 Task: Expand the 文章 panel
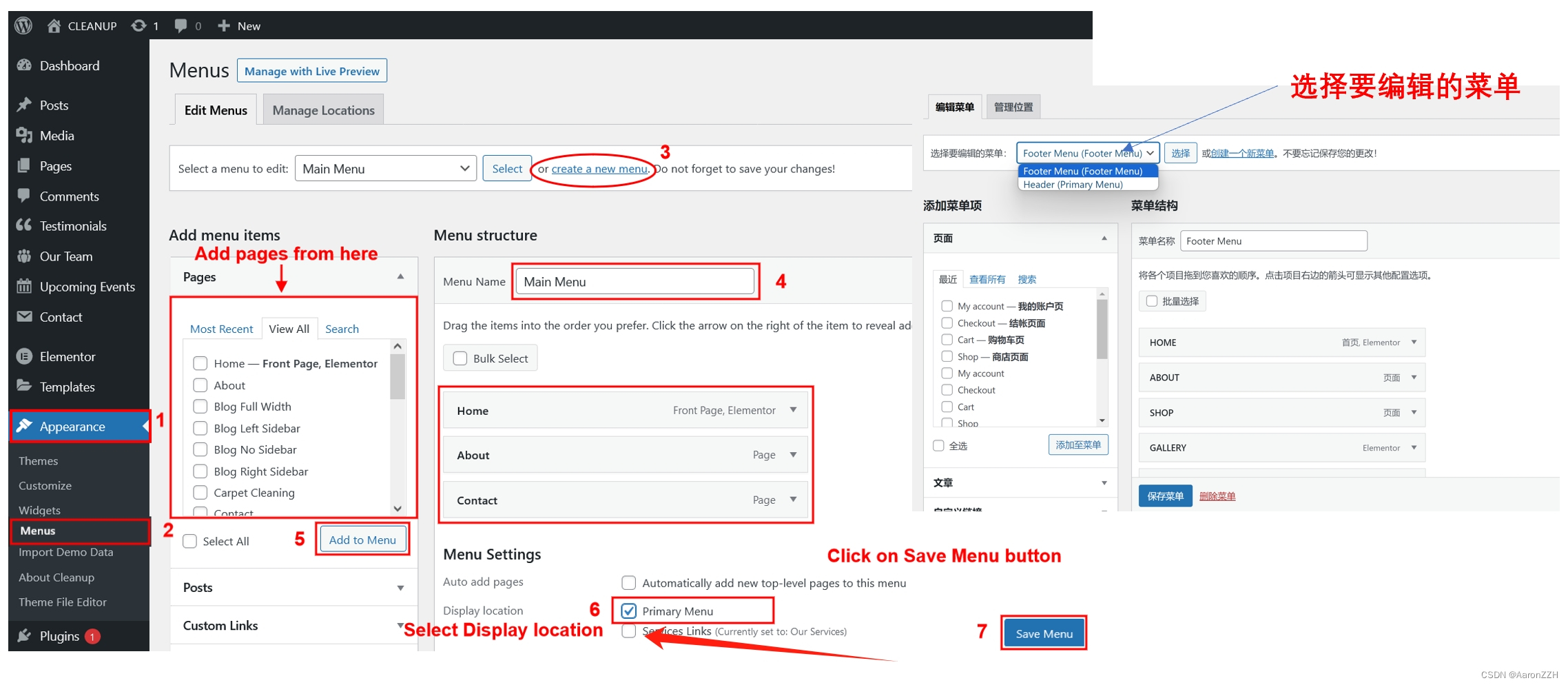1104,483
